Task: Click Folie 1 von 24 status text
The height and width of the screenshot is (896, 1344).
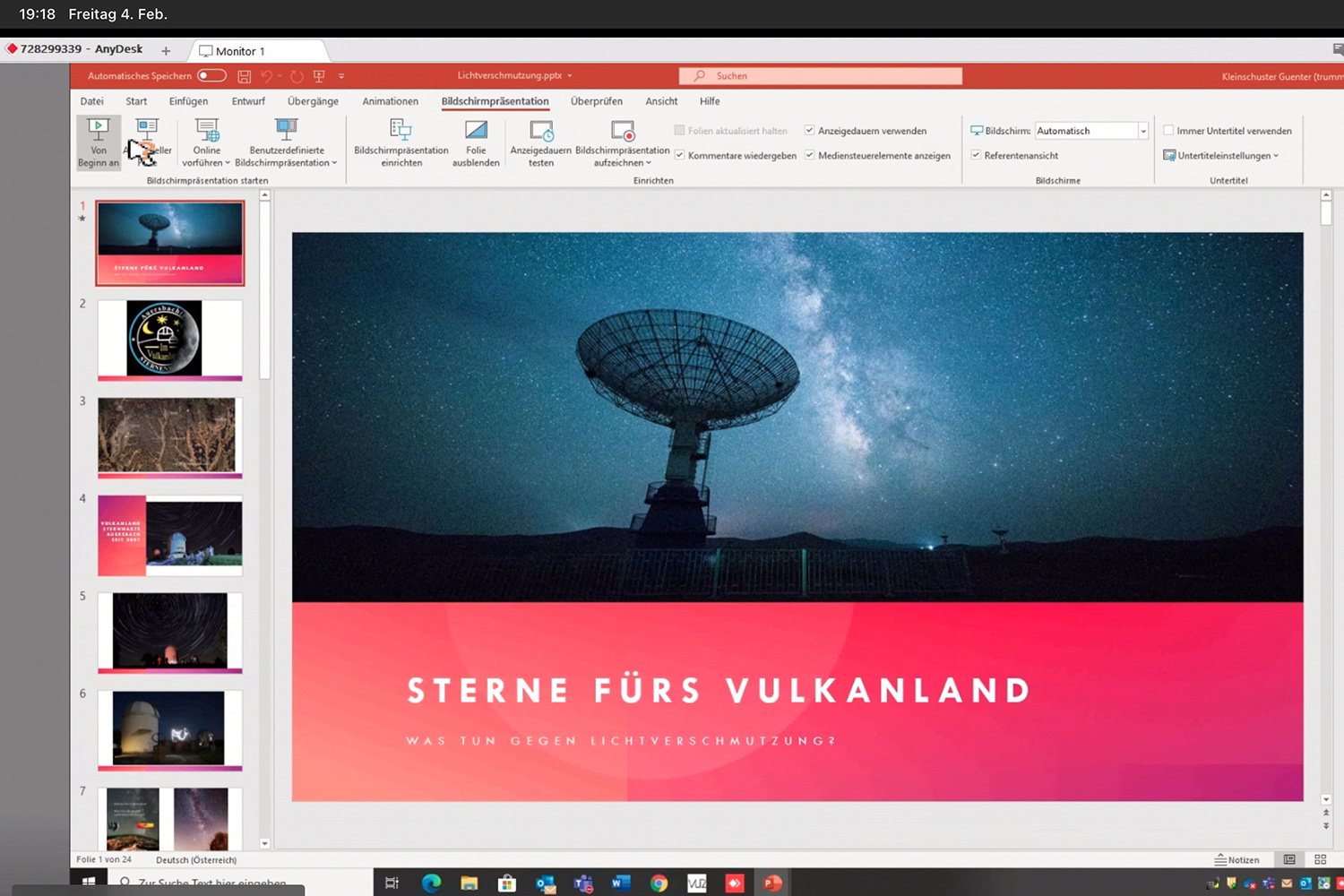Action: coord(104,859)
